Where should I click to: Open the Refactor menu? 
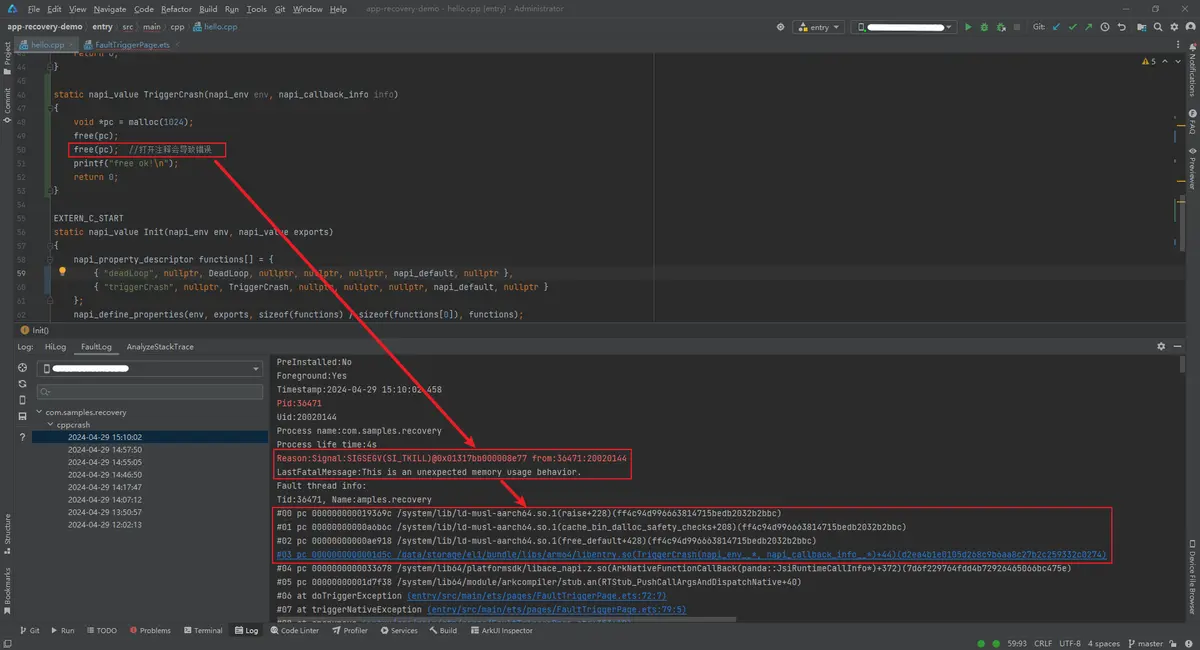(176, 9)
